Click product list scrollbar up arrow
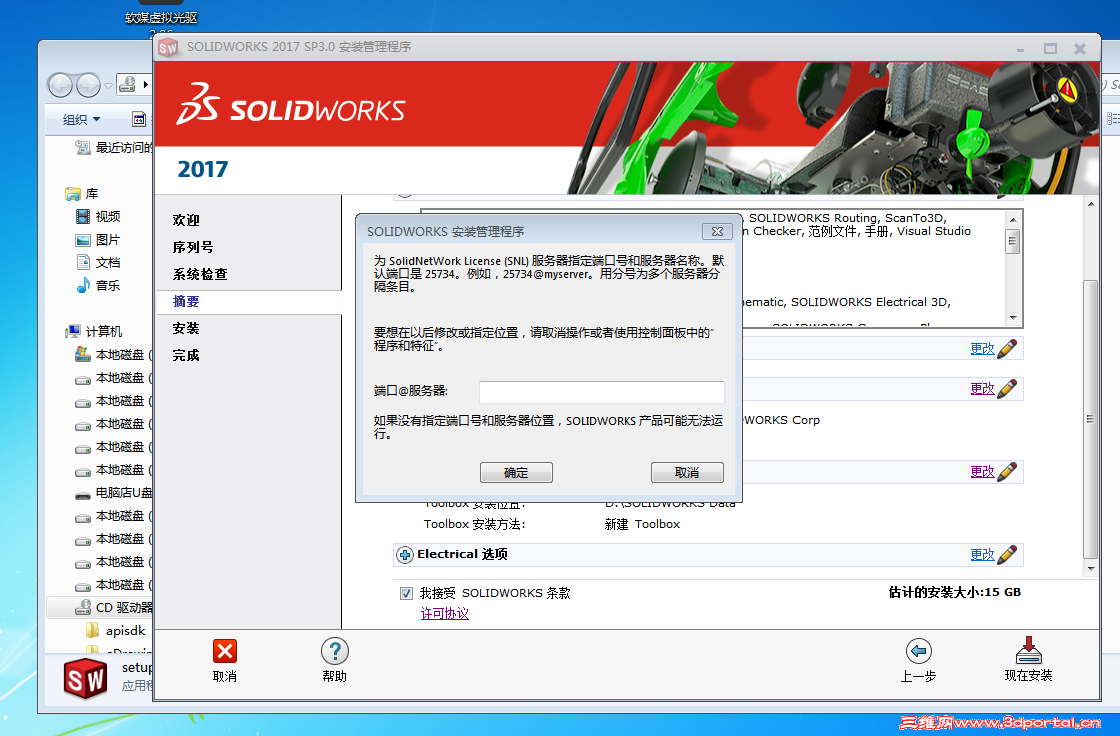The height and width of the screenshot is (736, 1120). click(1013, 219)
